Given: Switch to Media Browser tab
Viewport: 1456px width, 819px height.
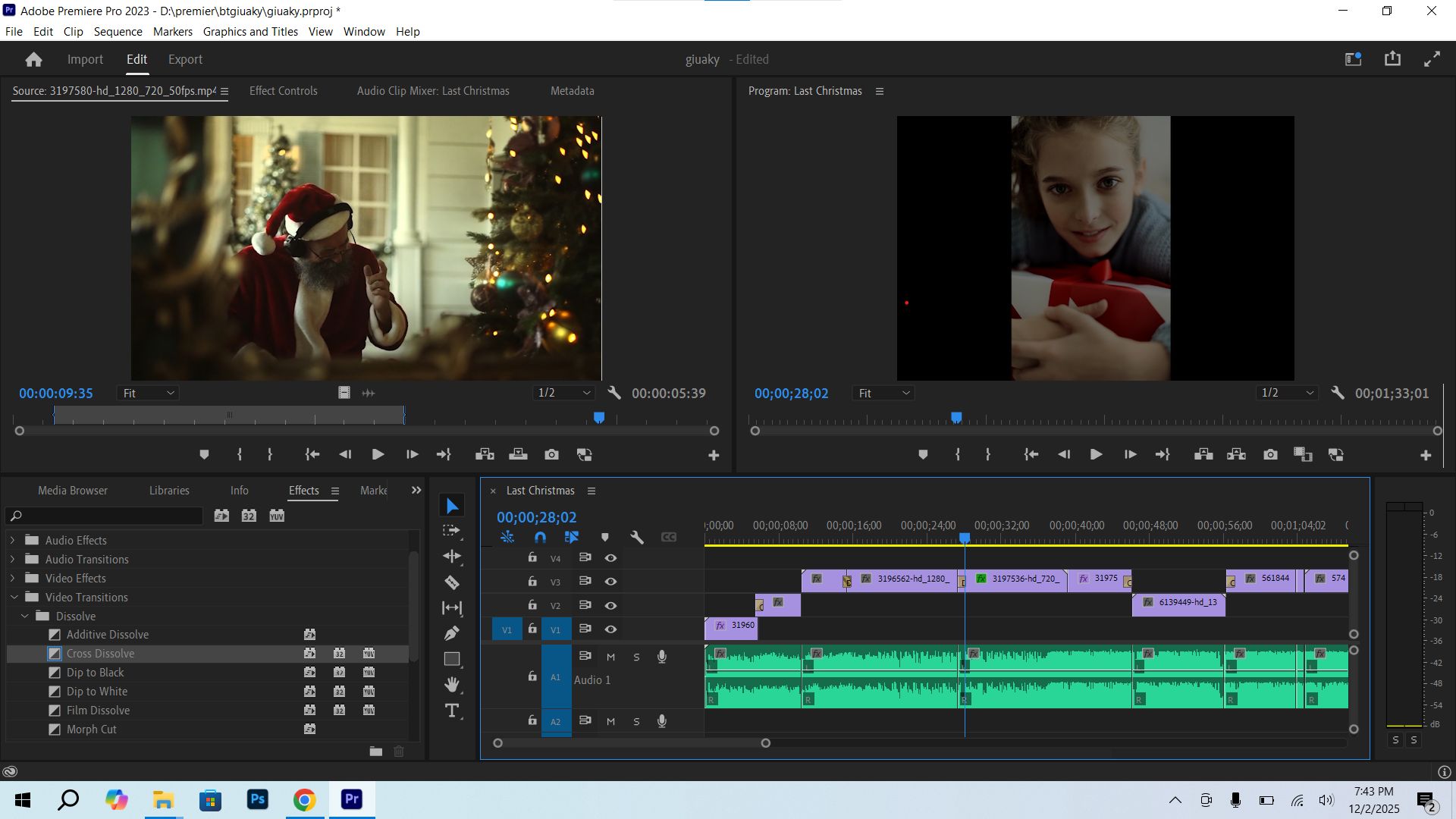Looking at the screenshot, I should click(x=73, y=491).
